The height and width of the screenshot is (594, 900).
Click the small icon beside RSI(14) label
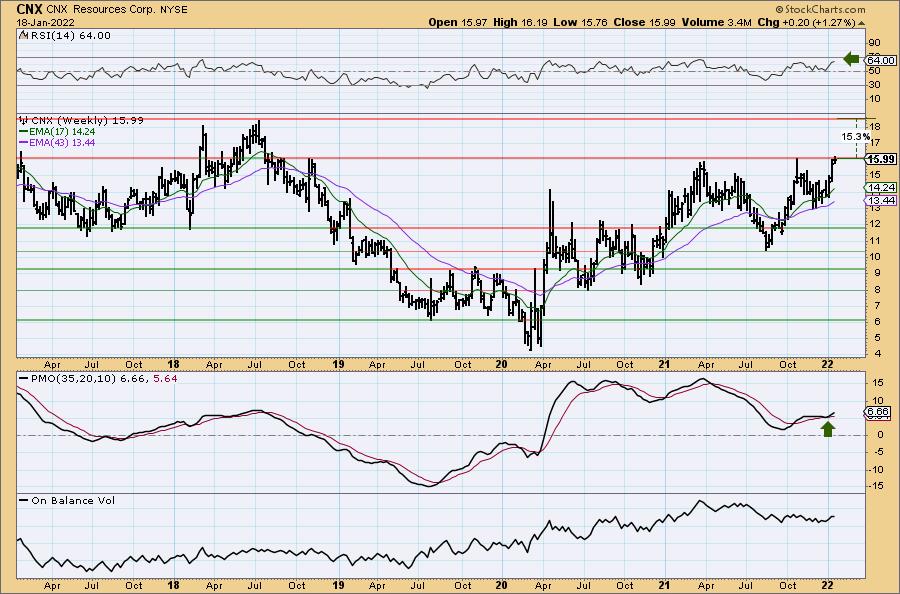tap(22, 35)
